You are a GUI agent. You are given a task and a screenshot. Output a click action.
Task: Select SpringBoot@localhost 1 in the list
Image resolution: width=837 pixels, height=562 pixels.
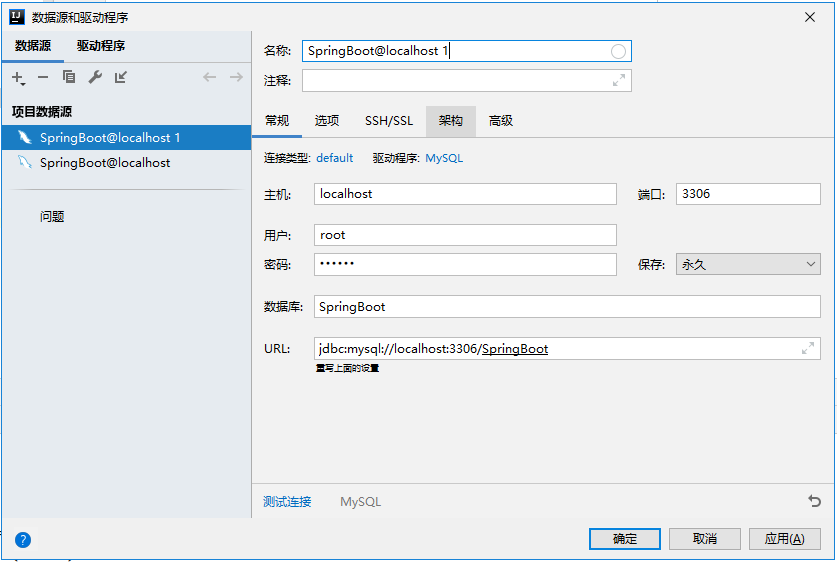(x=127, y=138)
